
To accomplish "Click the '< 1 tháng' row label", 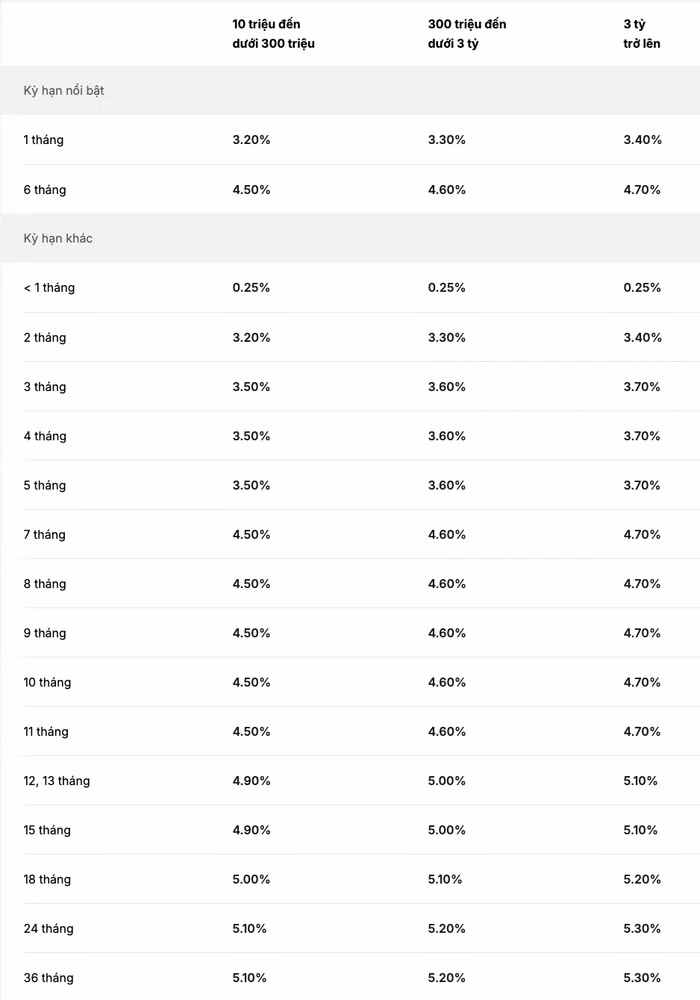I will pos(49,288).
